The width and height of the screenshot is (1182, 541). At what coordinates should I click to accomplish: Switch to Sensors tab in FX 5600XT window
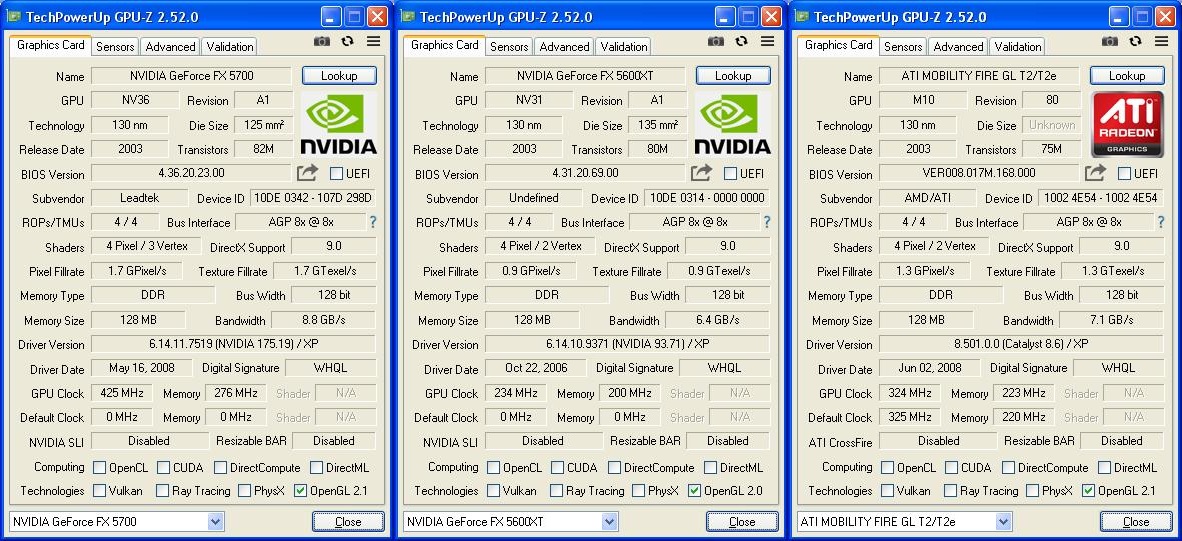pos(510,46)
